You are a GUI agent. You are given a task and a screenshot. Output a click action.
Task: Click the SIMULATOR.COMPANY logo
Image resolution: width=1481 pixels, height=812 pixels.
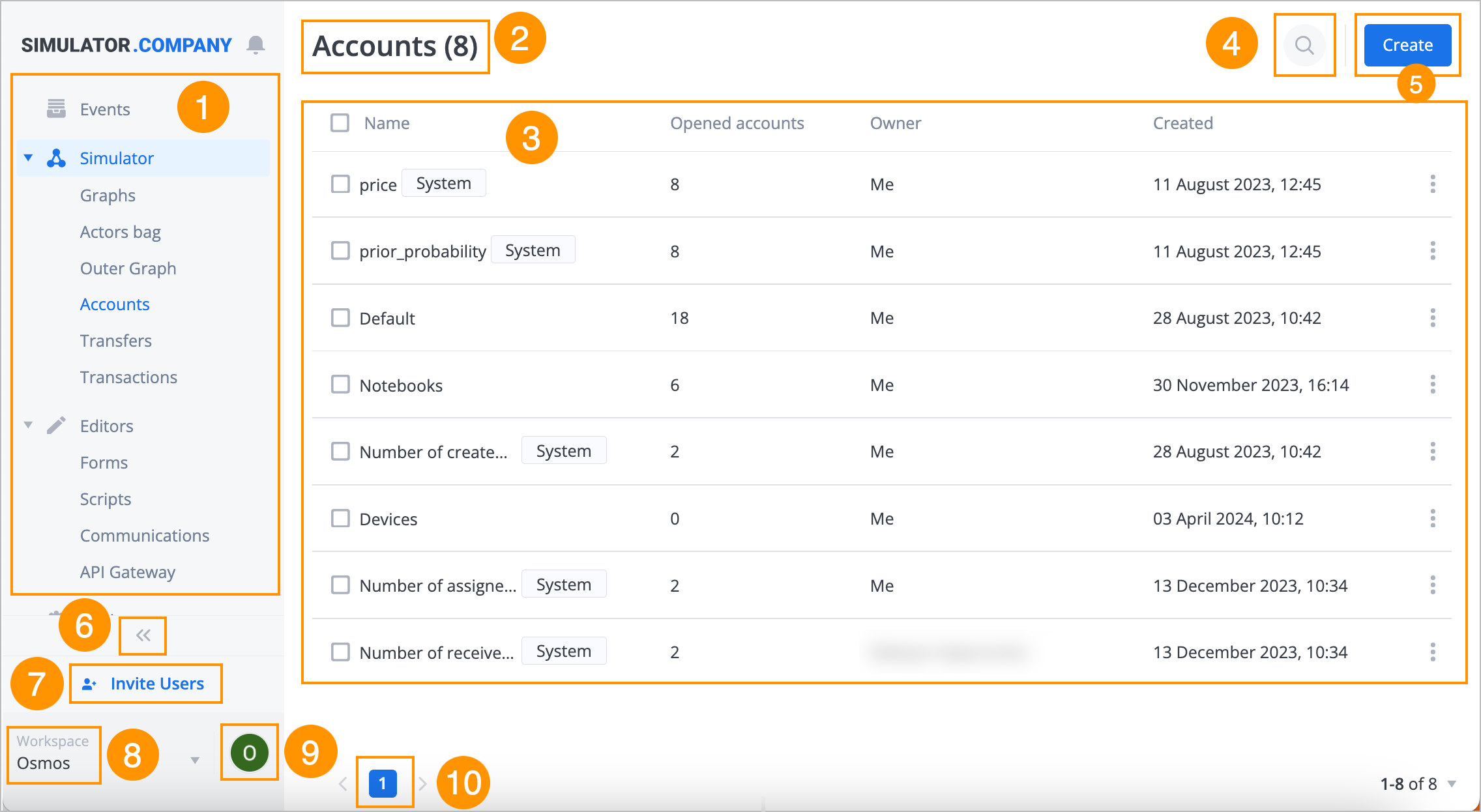[x=126, y=45]
